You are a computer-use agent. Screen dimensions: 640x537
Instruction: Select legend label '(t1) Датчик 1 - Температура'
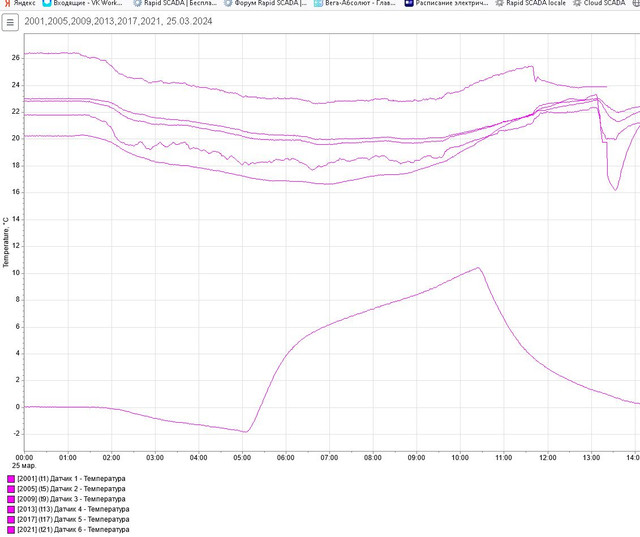82,479
